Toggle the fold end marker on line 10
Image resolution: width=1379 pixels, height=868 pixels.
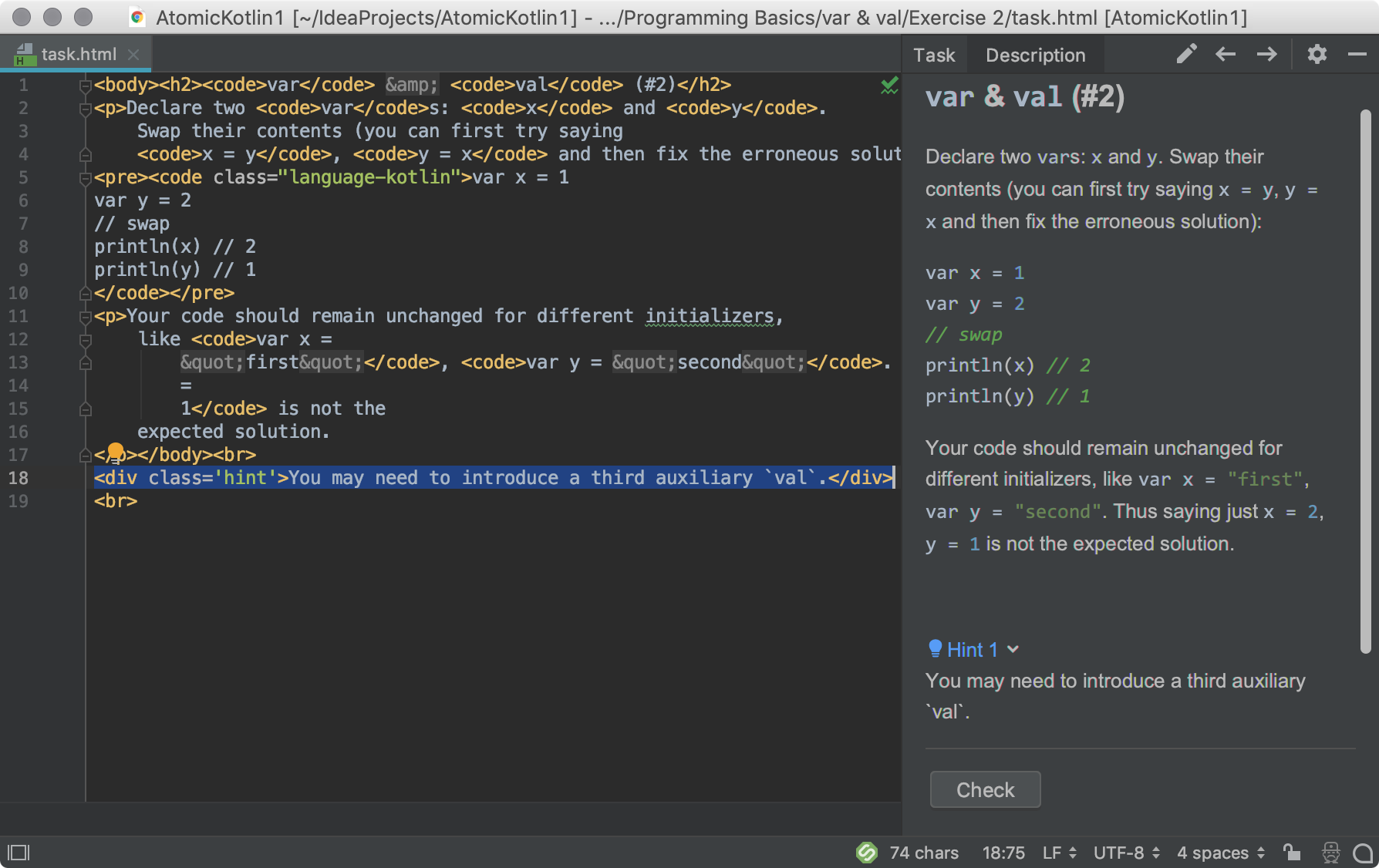tap(86, 294)
